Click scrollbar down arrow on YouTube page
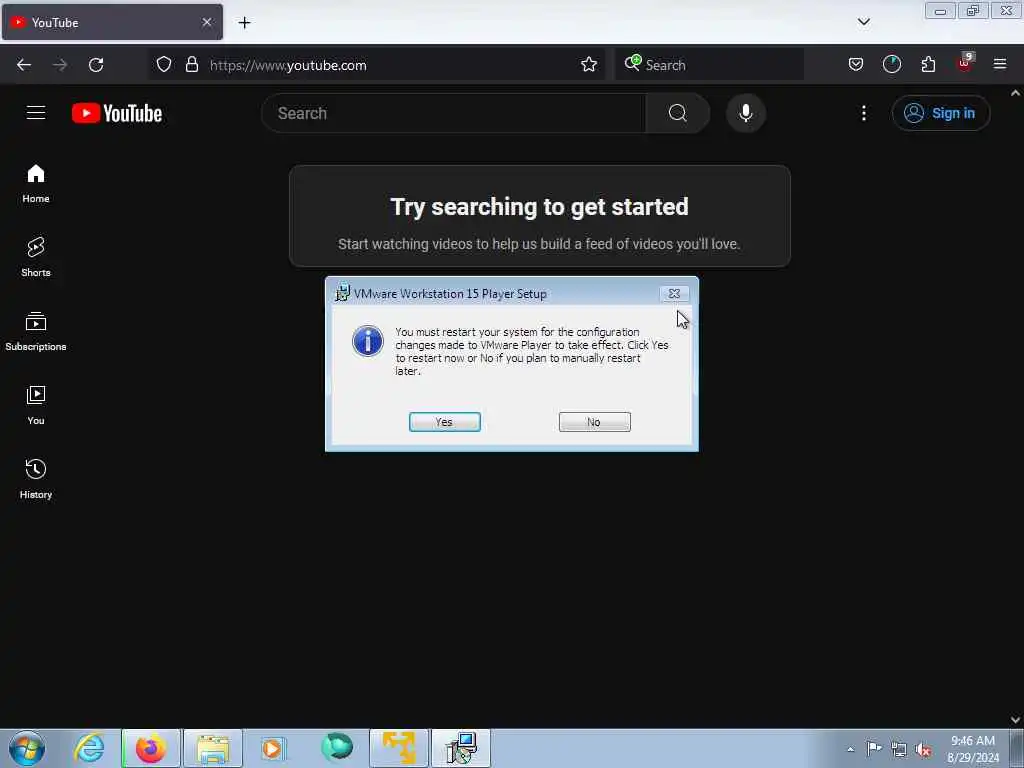Screen dimensions: 1024x768 1016,720
